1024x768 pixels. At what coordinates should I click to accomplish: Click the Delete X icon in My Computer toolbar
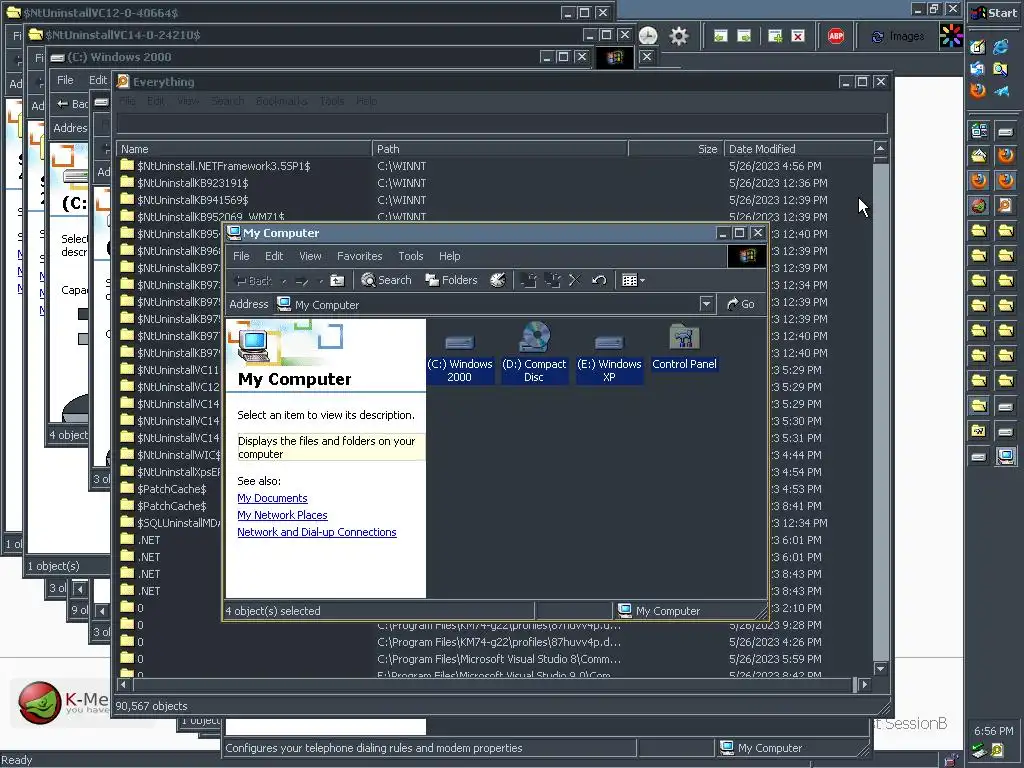[x=575, y=280]
